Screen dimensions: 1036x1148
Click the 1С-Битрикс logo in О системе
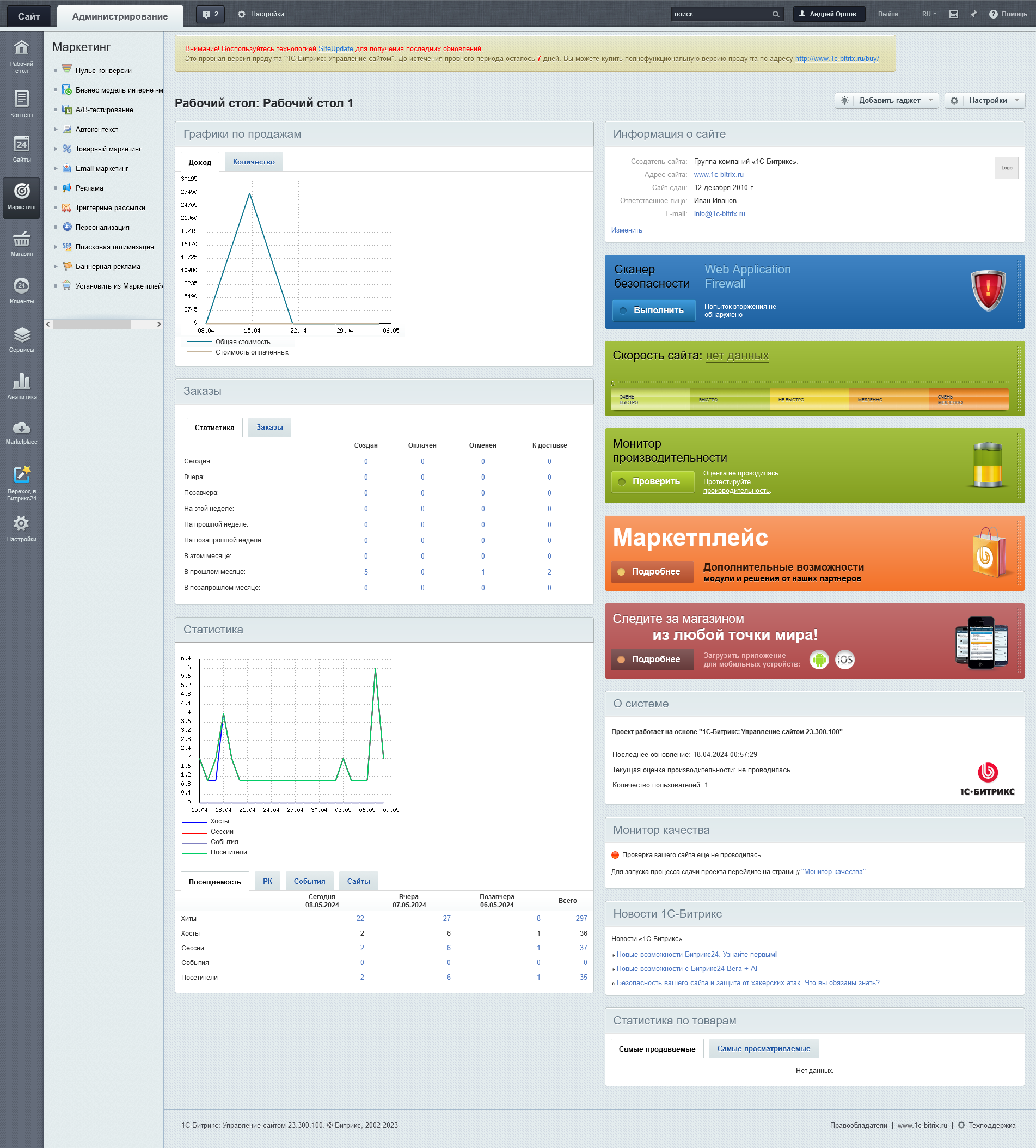(987, 779)
